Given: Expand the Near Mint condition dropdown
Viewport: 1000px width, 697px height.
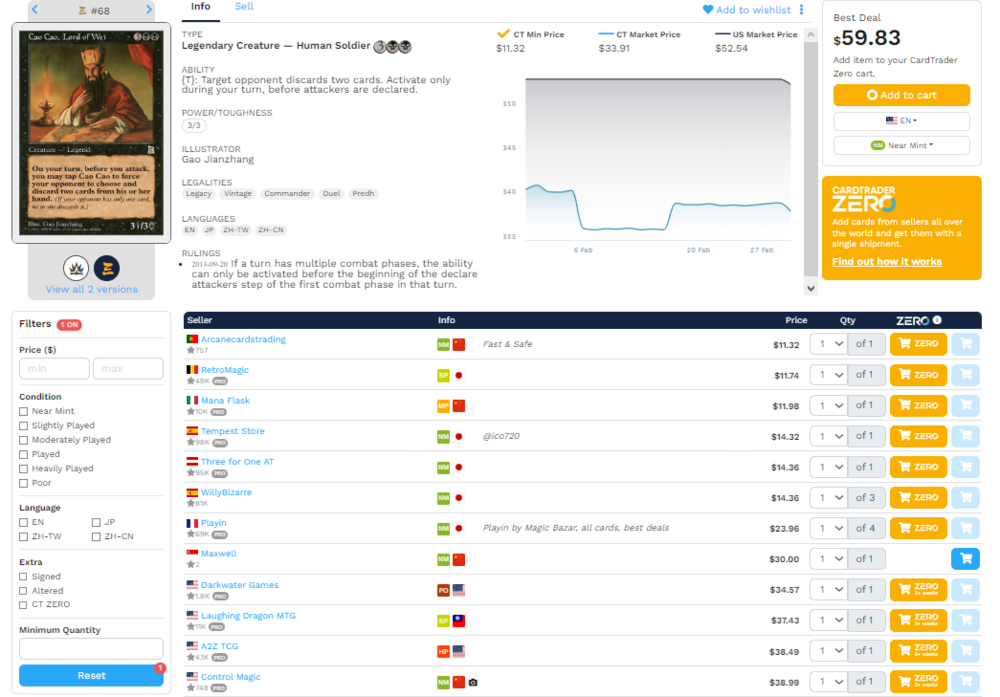Looking at the screenshot, I should 901,146.
